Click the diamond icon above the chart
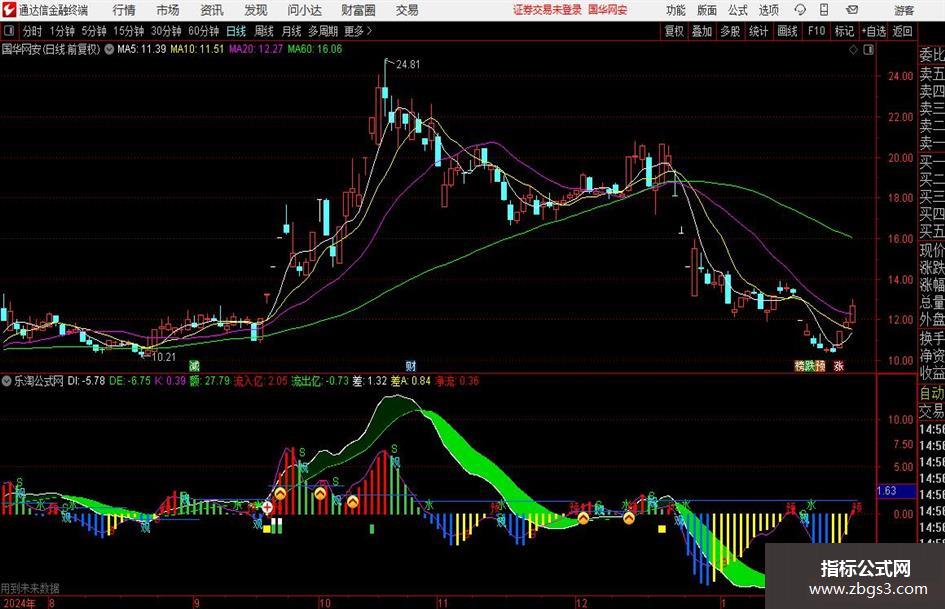 [x=853, y=50]
